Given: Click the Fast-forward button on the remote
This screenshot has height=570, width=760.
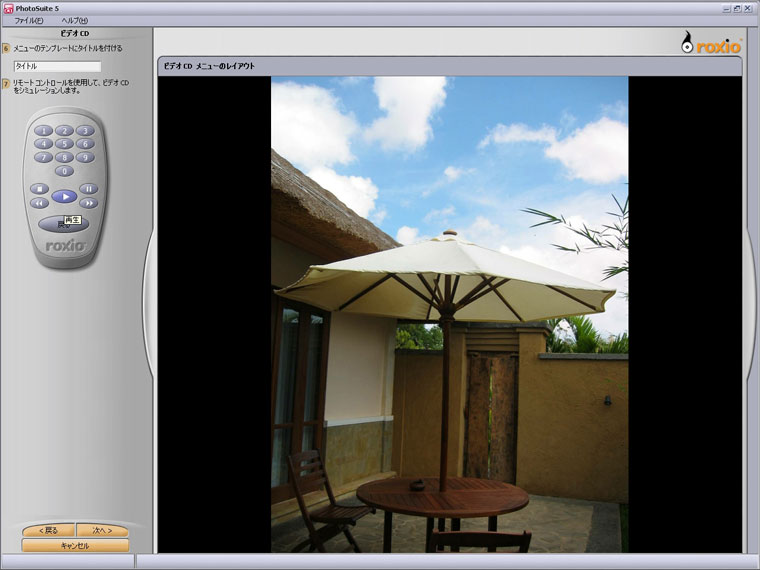Looking at the screenshot, I should pos(89,203).
